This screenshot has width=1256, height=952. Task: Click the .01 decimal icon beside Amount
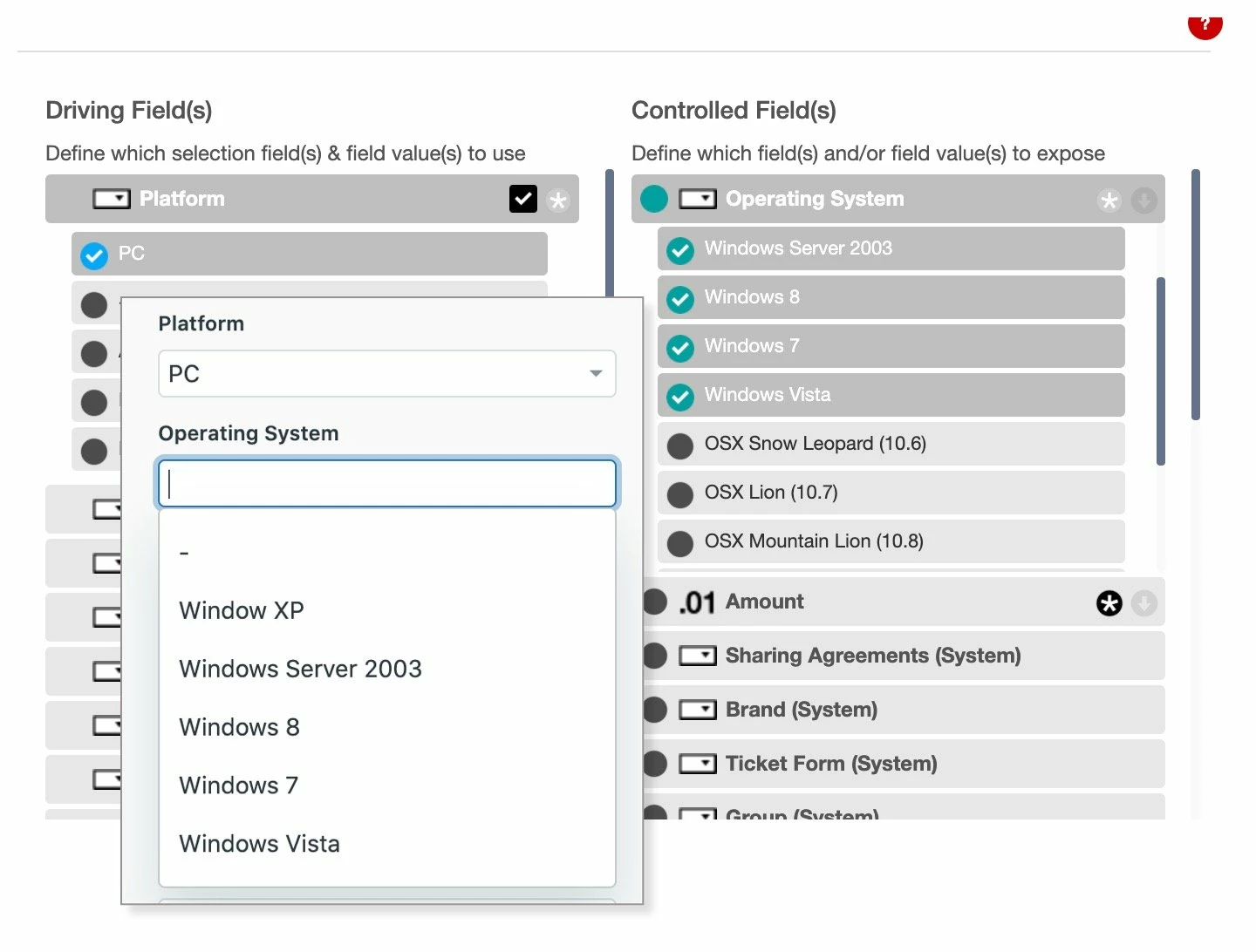pos(697,602)
